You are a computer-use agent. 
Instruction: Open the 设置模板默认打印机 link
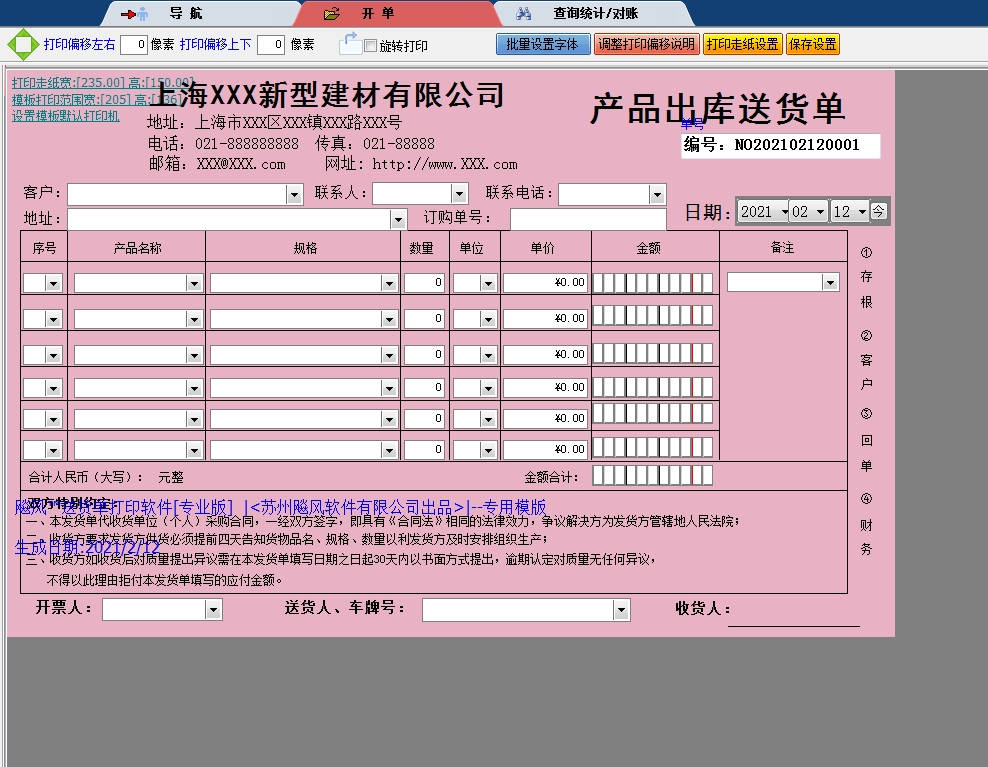(65, 116)
